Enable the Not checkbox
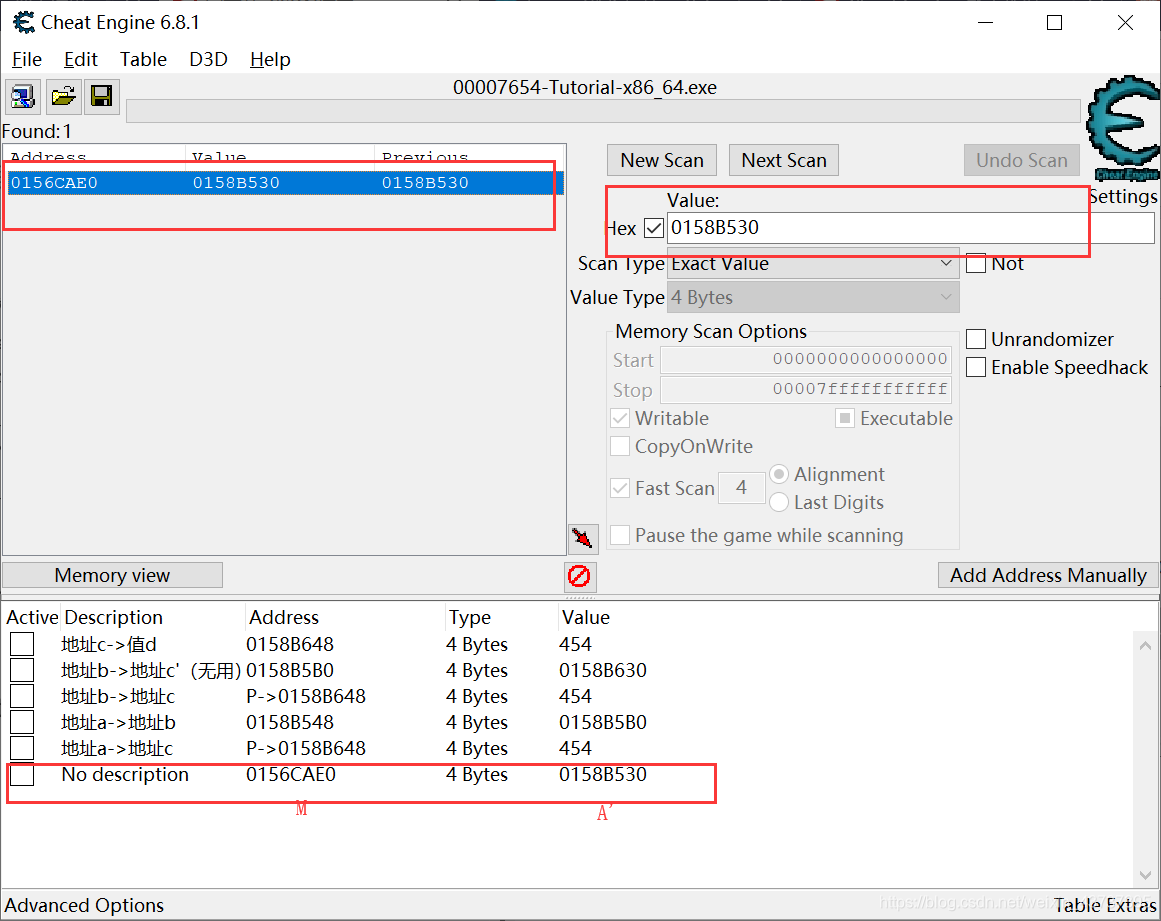Image resolution: width=1161 pixels, height=921 pixels. [x=976, y=264]
